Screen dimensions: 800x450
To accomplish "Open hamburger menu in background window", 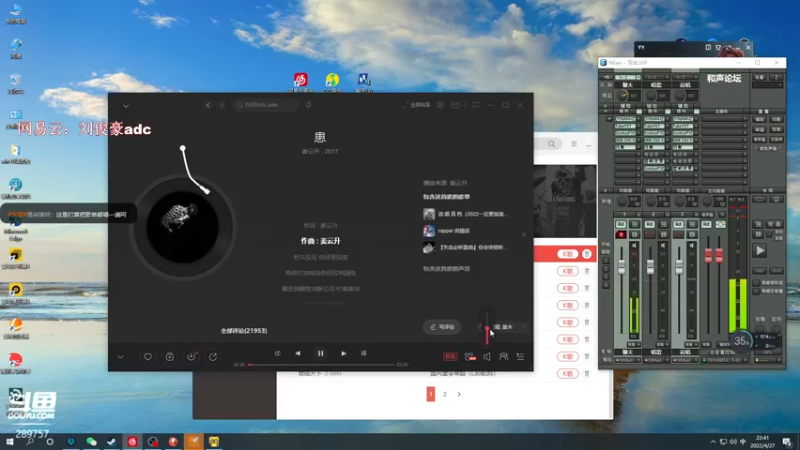I will coord(574,144).
